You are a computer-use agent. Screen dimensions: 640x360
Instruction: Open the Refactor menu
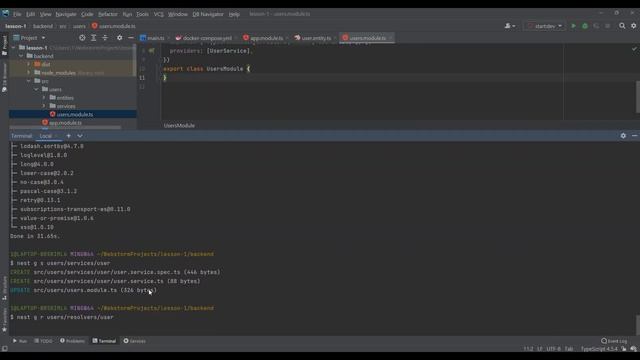[108, 14]
